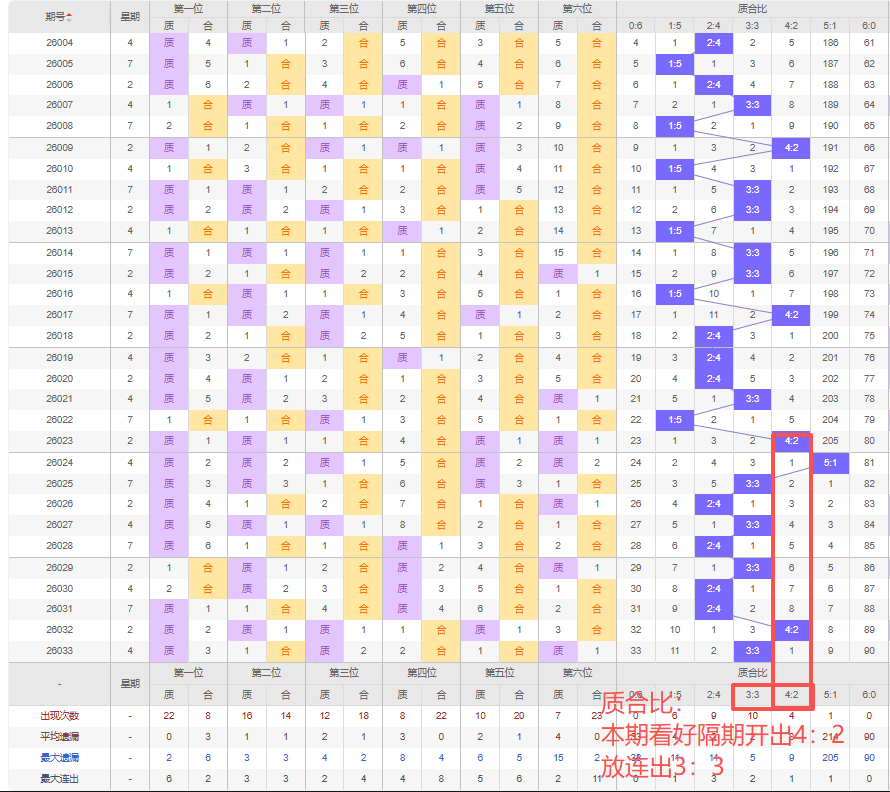Click value 22 under 第一位 质 in 出现次数
The width and height of the screenshot is (890, 792).
click(169, 715)
